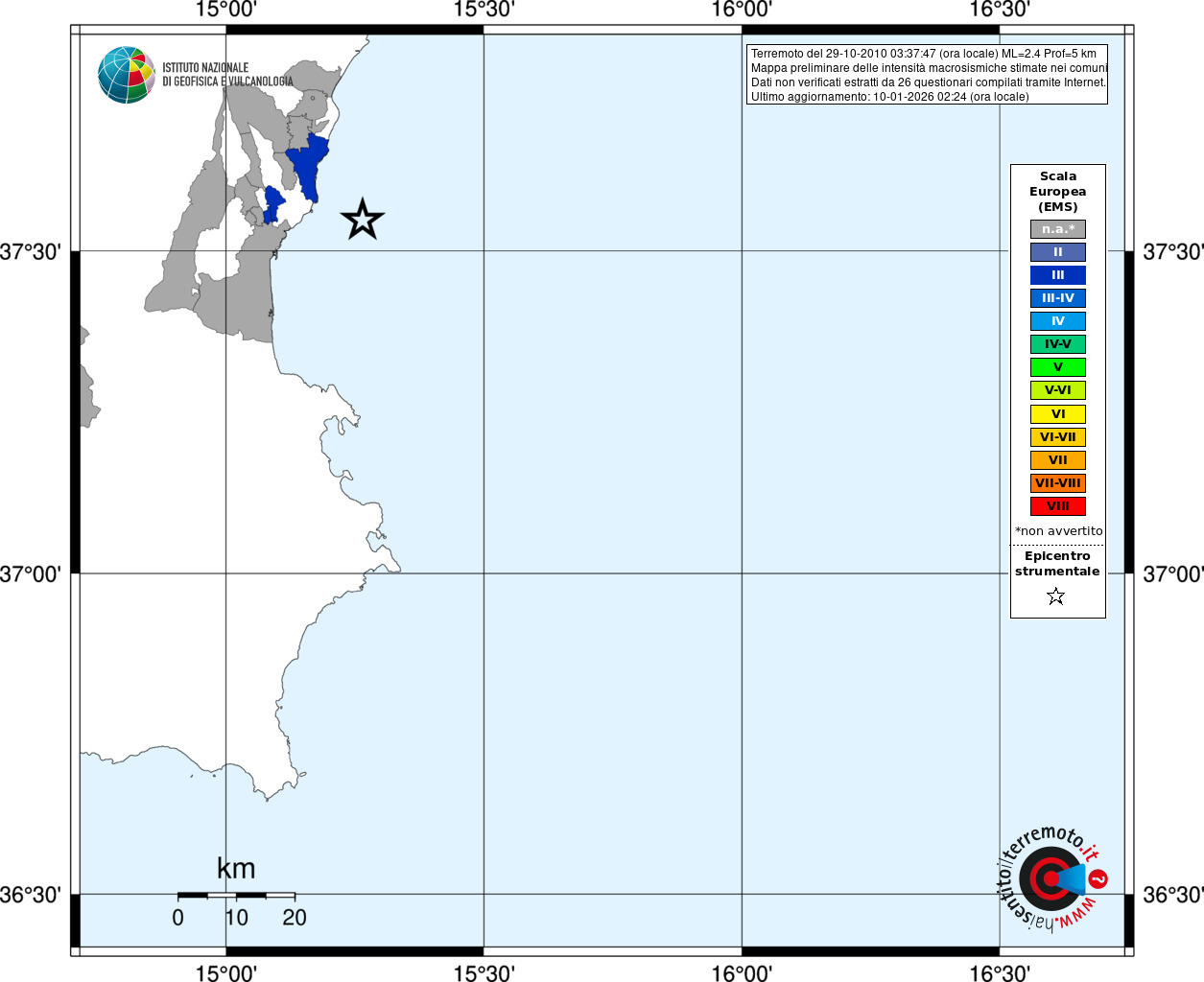
Task: Click the '10' scale bar value
Action: tap(236, 918)
